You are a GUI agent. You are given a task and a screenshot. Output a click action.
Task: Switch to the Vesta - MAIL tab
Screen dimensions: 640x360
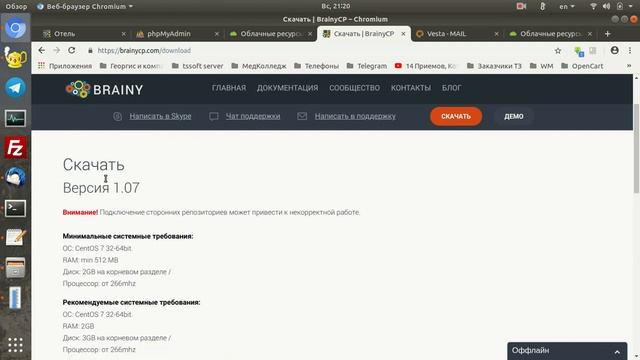[x=457, y=34]
